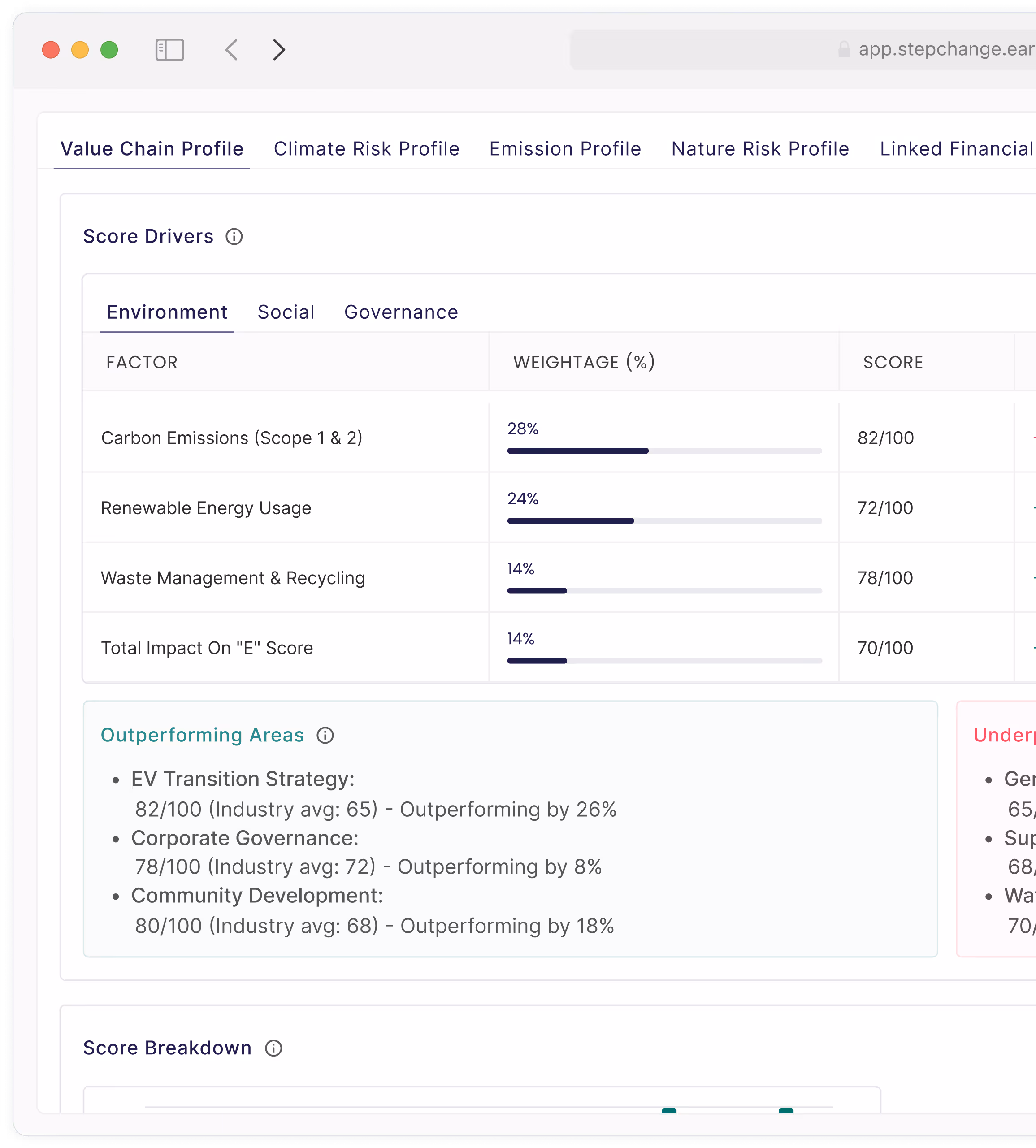Image resolution: width=1036 pixels, height=1148 pixels.
Task: Click the 24% Renewable Energy weightage bar
Action: pyautogui.click(x=664, y=521)
